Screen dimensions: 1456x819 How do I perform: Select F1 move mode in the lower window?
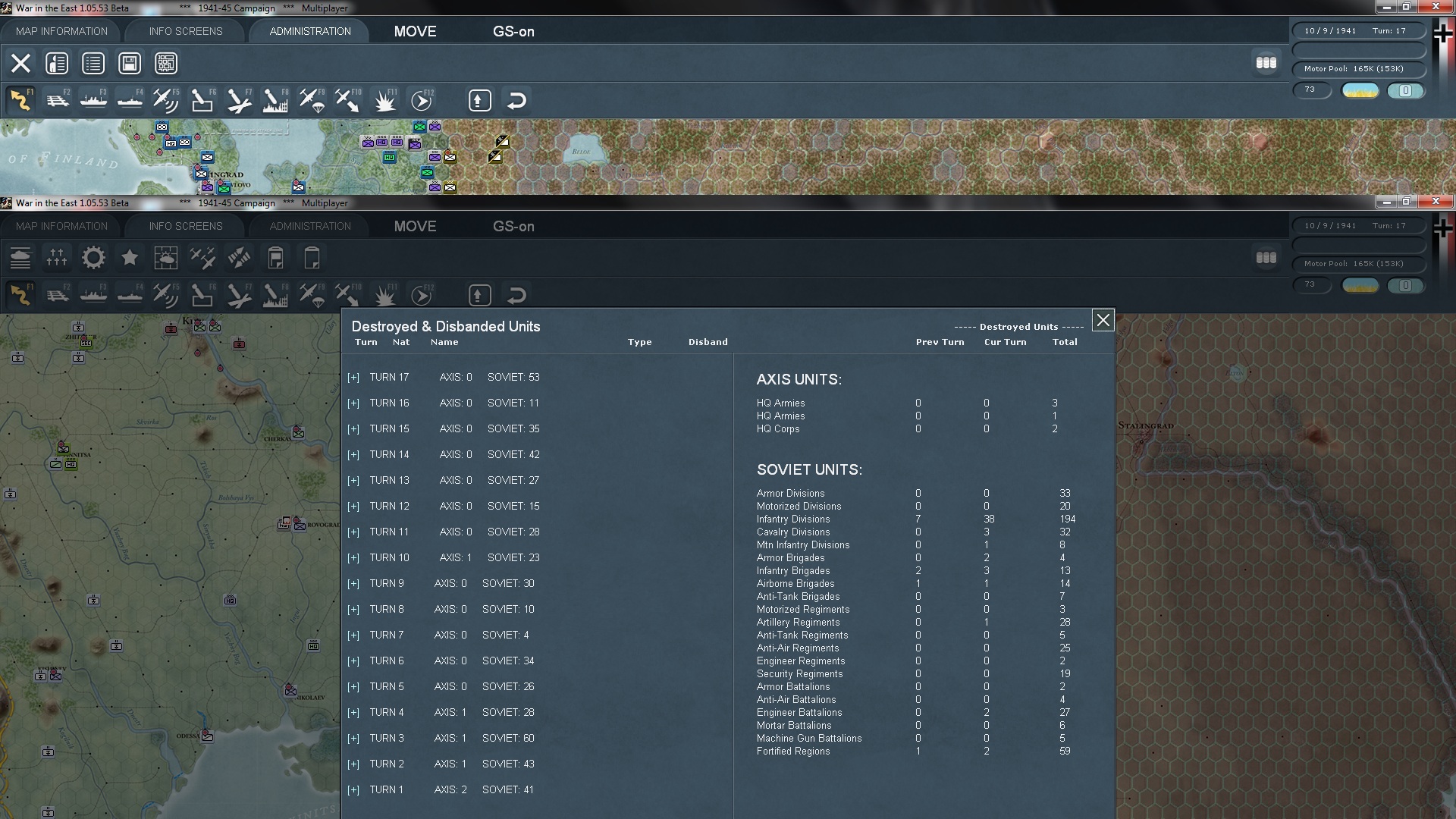21,295
